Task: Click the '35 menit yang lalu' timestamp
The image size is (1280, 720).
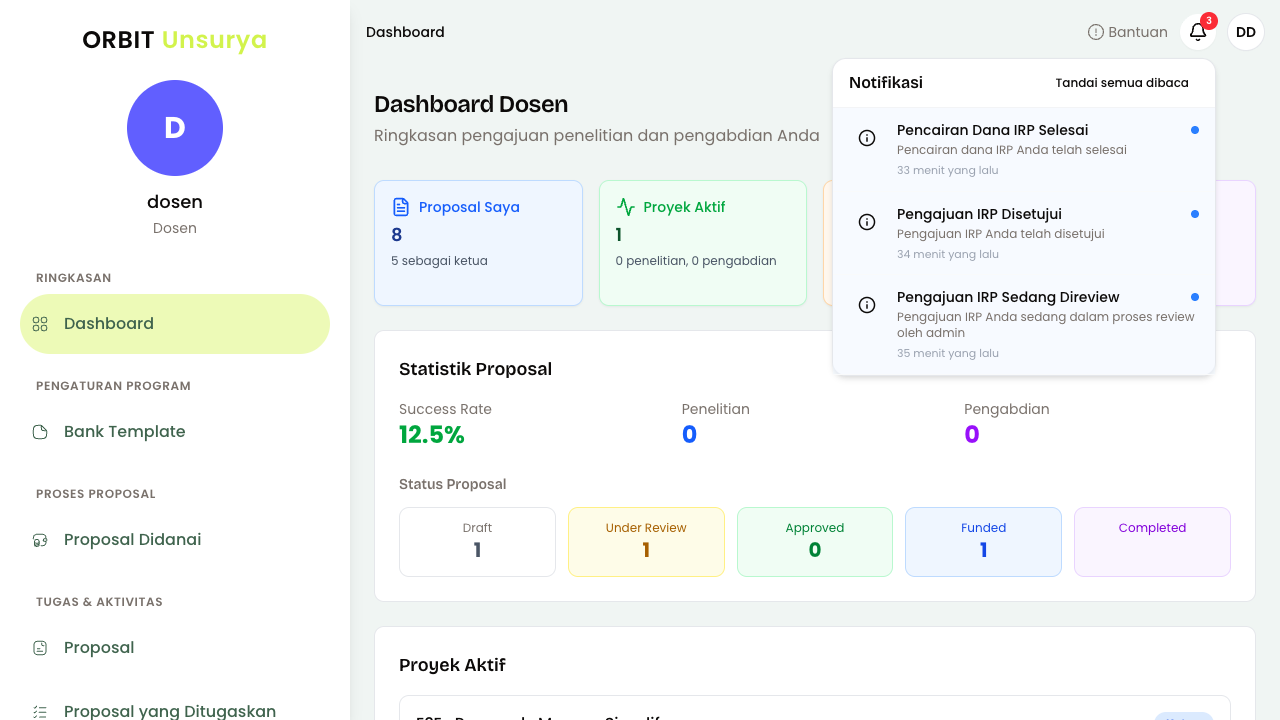Action: click(x=948, y=353)
